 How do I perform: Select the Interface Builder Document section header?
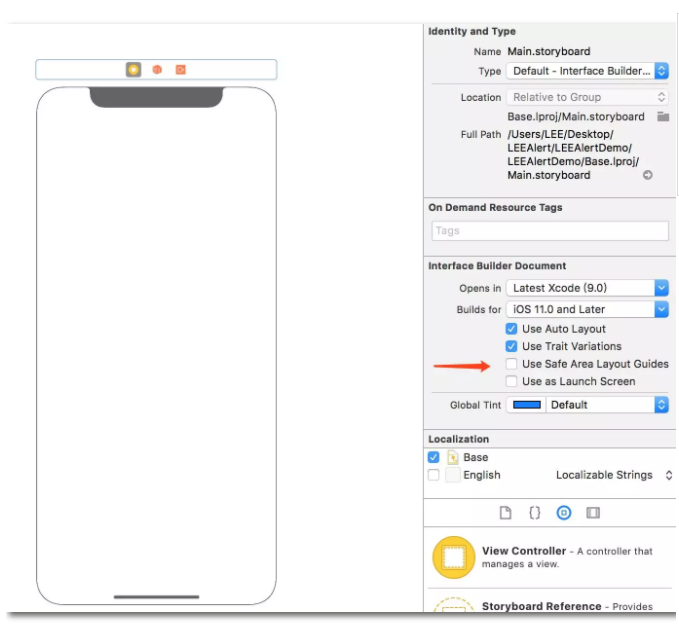coord(497,266)
